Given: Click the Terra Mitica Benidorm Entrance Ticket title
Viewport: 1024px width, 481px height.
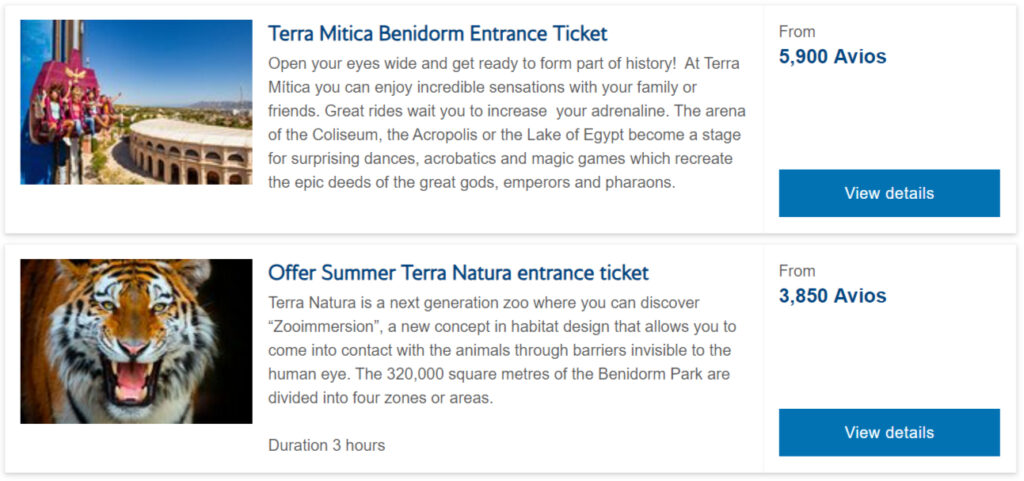Looking at the screenshot, I should tap(437, 34).
